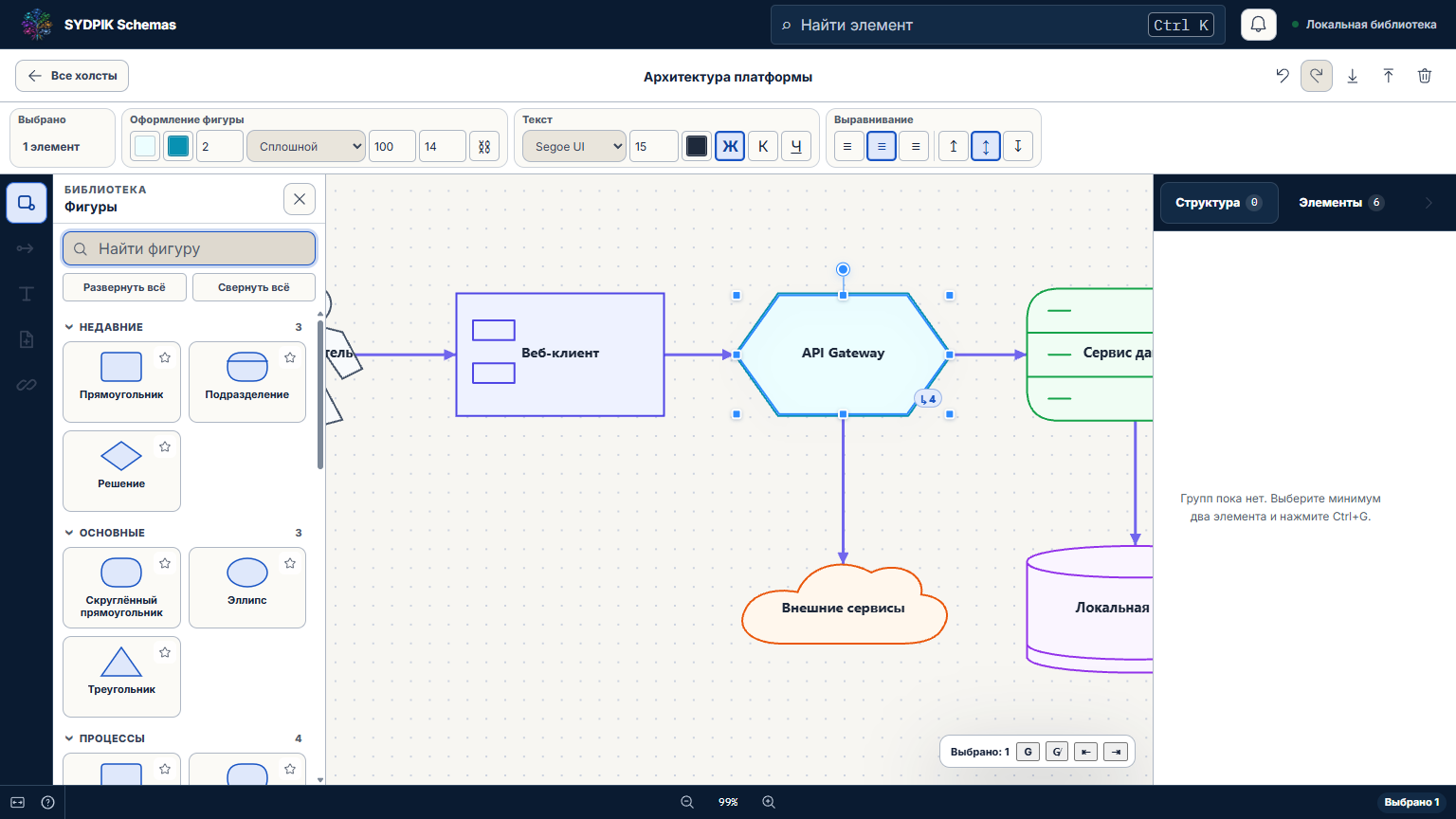
Task: Open the line style dropdown Сплошной
Action: click(306, 147)
